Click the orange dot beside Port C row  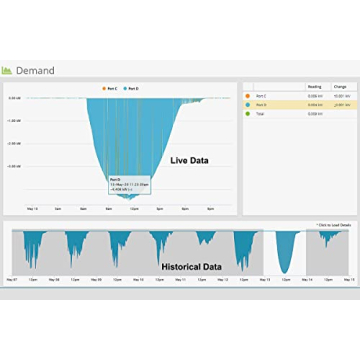(247, 96)
